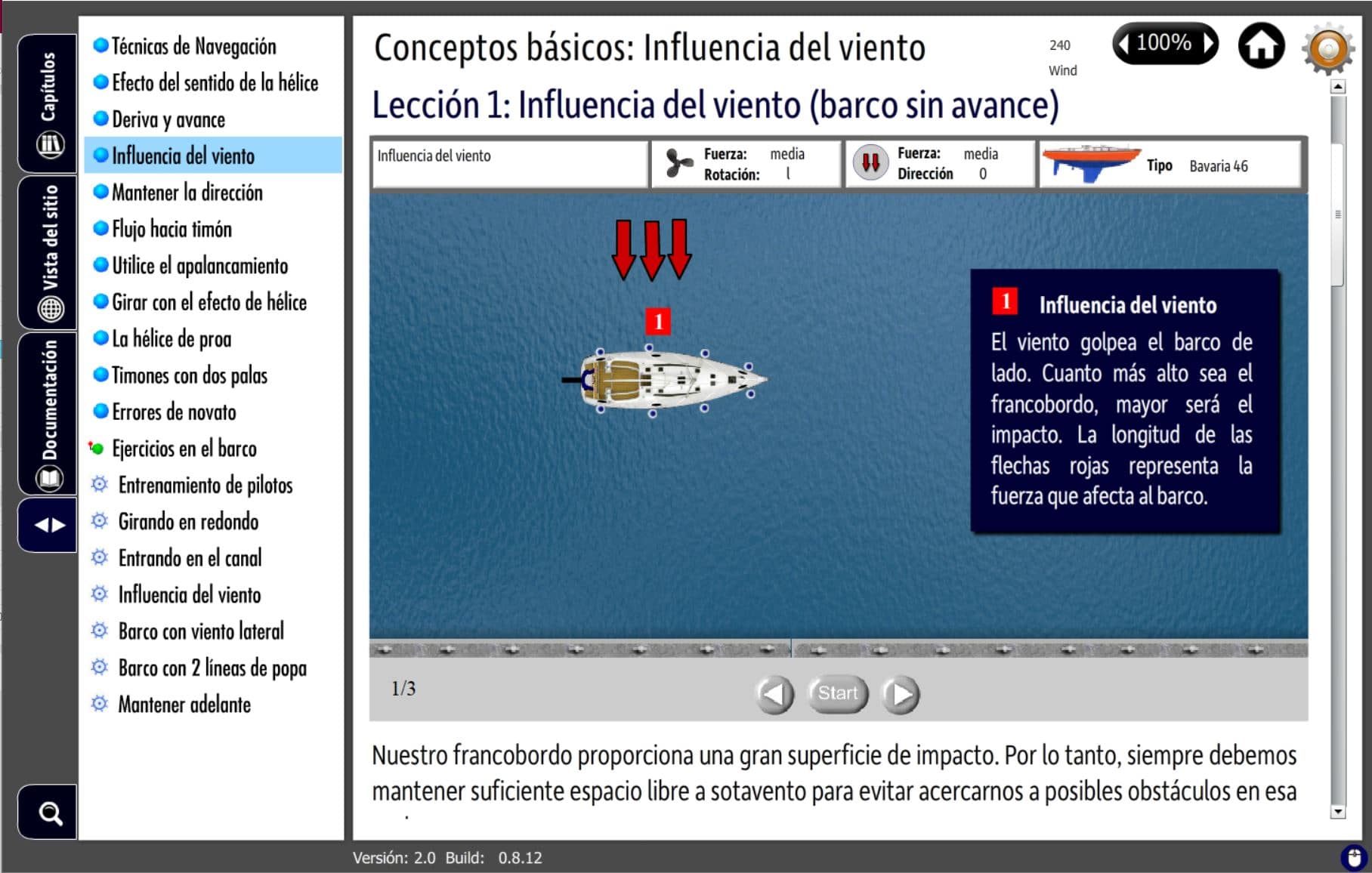The image size is (1372, 873).
Task: Click the red number 1 marker above boat
Action: click(658, 322)
